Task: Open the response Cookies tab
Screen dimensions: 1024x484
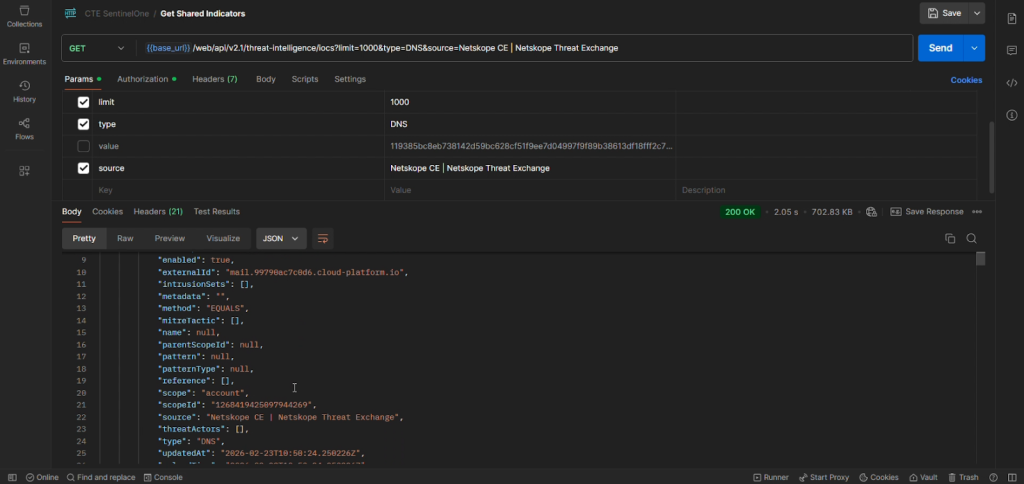Action: [108, 212]
